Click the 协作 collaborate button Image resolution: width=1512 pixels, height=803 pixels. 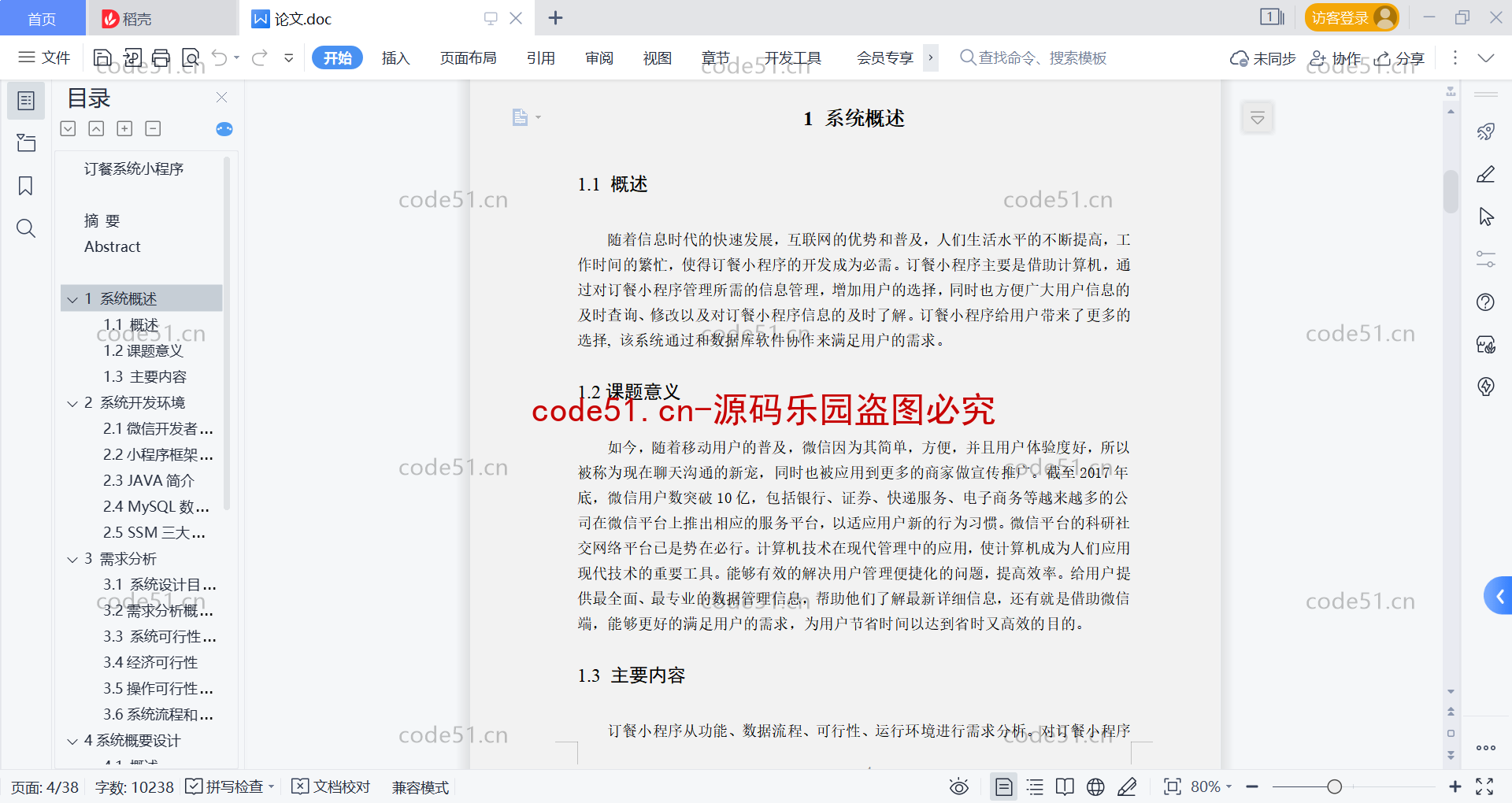click(x=1336, y=58)
